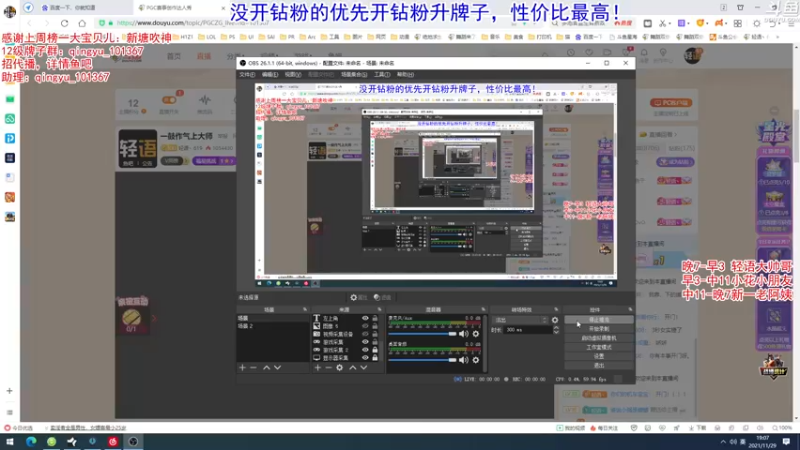Pop out the controls dock panel
This screenshot has height=450, width=800.
point(630,310)
